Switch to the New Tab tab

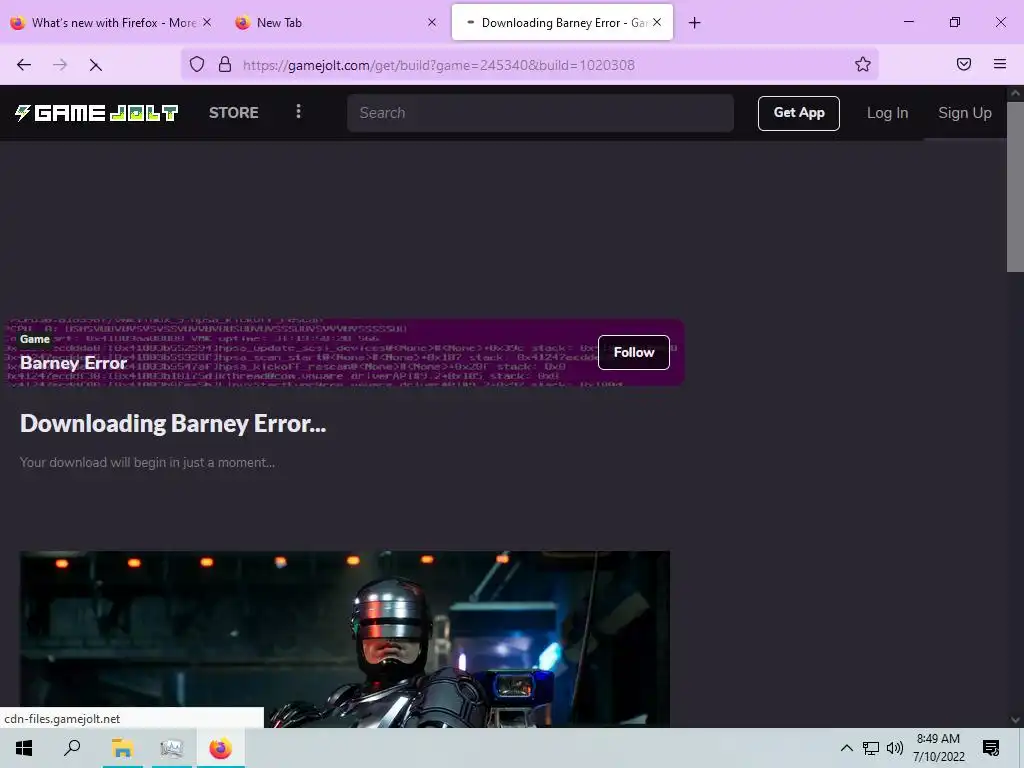click(336, 23)
